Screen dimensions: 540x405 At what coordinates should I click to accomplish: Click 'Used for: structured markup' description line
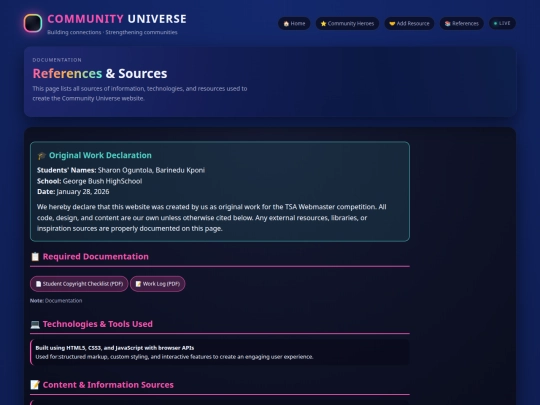[174, 357]
